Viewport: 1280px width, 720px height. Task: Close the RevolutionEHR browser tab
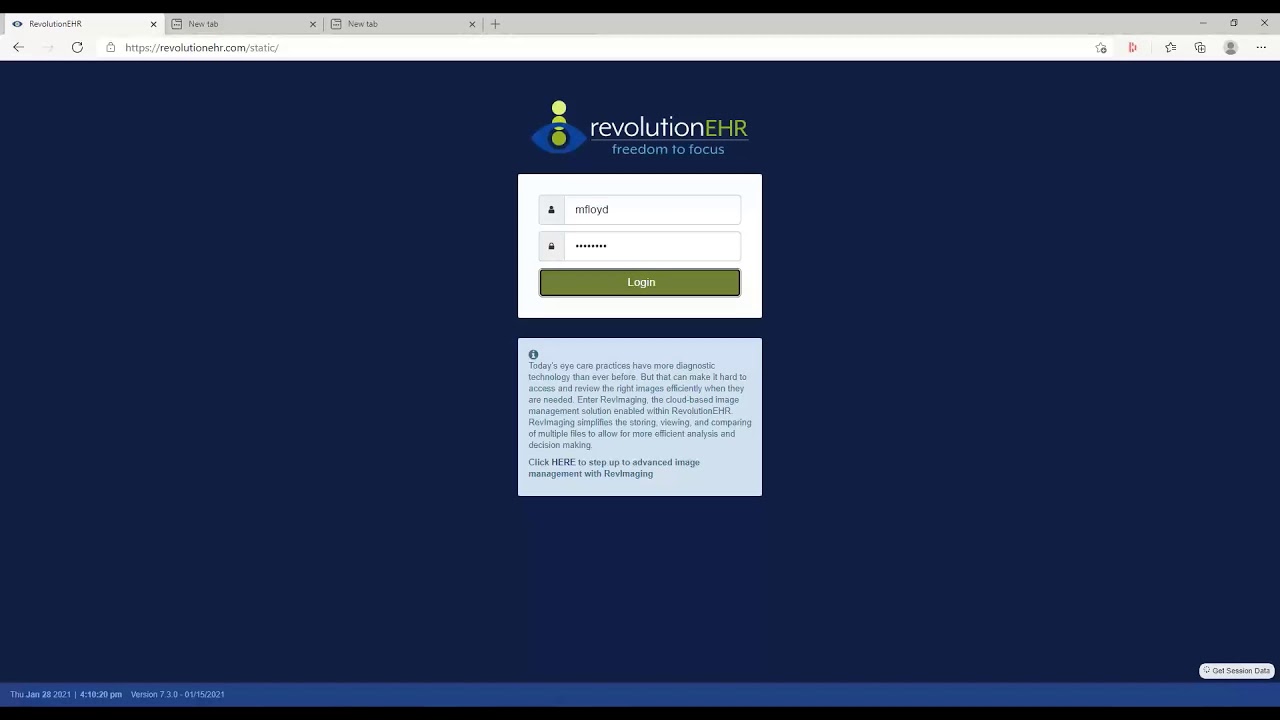[153, 24]
